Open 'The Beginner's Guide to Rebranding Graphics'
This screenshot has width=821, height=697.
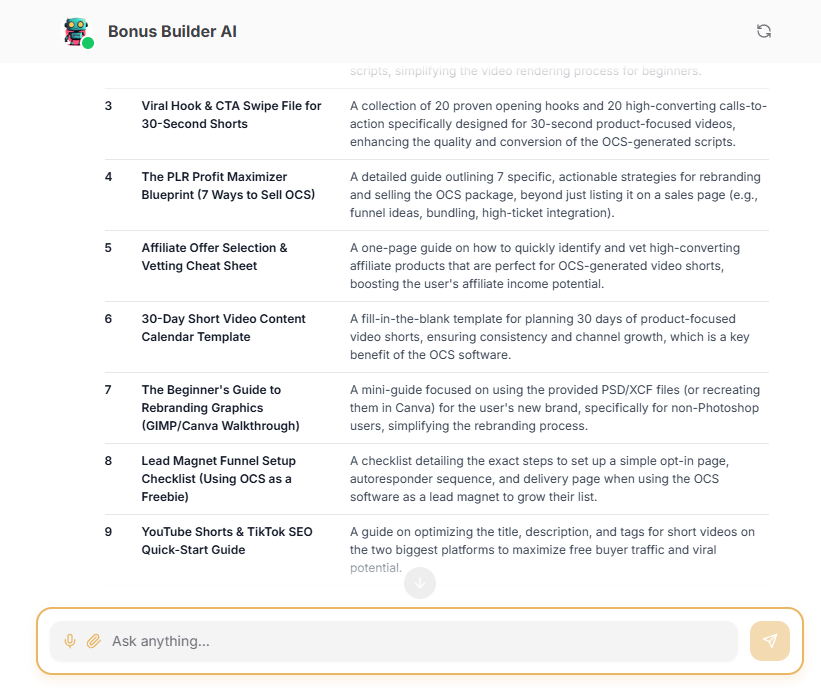[x=230, y=408]
